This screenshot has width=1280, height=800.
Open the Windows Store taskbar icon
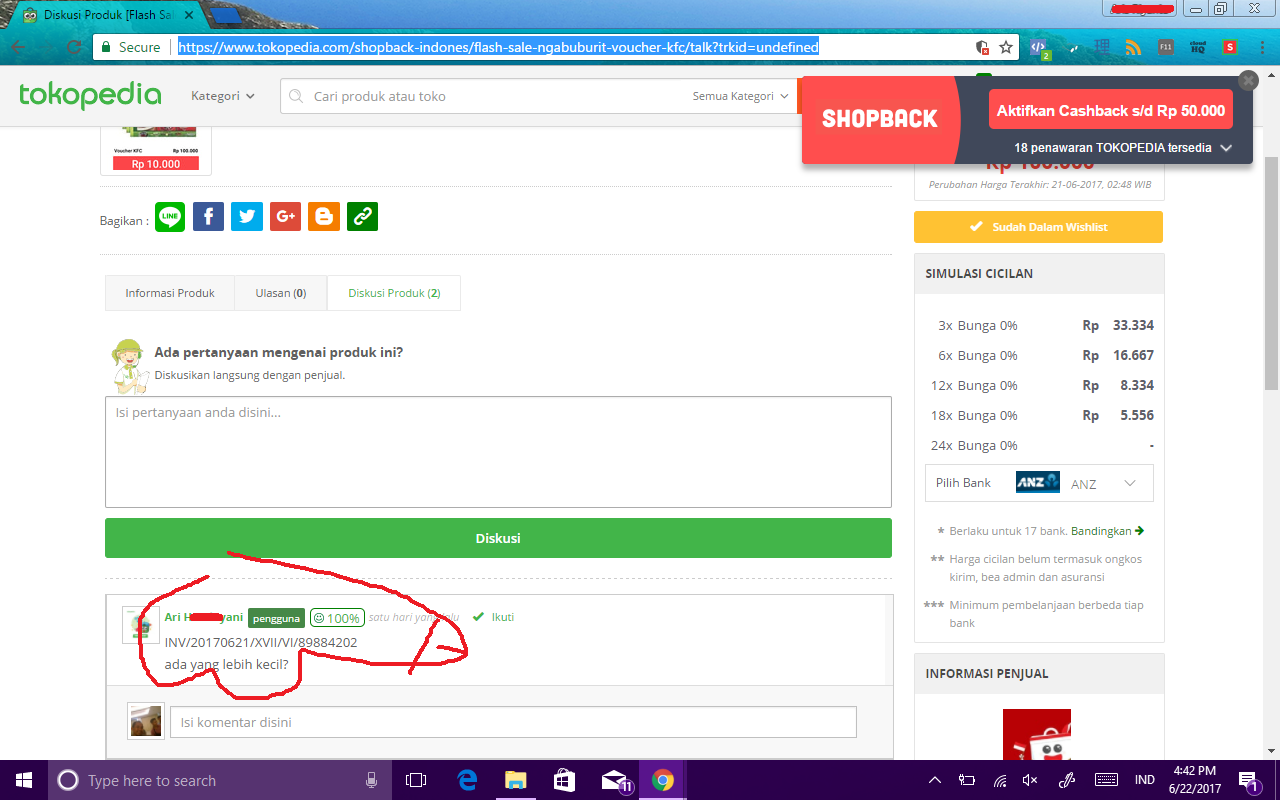pyautogui.click(x=564, y=780)
